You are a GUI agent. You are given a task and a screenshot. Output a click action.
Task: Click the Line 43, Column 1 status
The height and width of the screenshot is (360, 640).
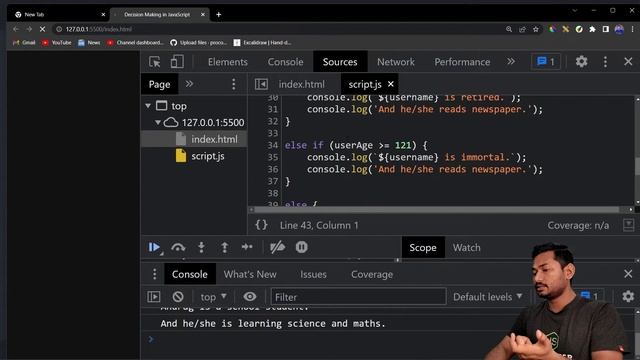click(319, 225)
